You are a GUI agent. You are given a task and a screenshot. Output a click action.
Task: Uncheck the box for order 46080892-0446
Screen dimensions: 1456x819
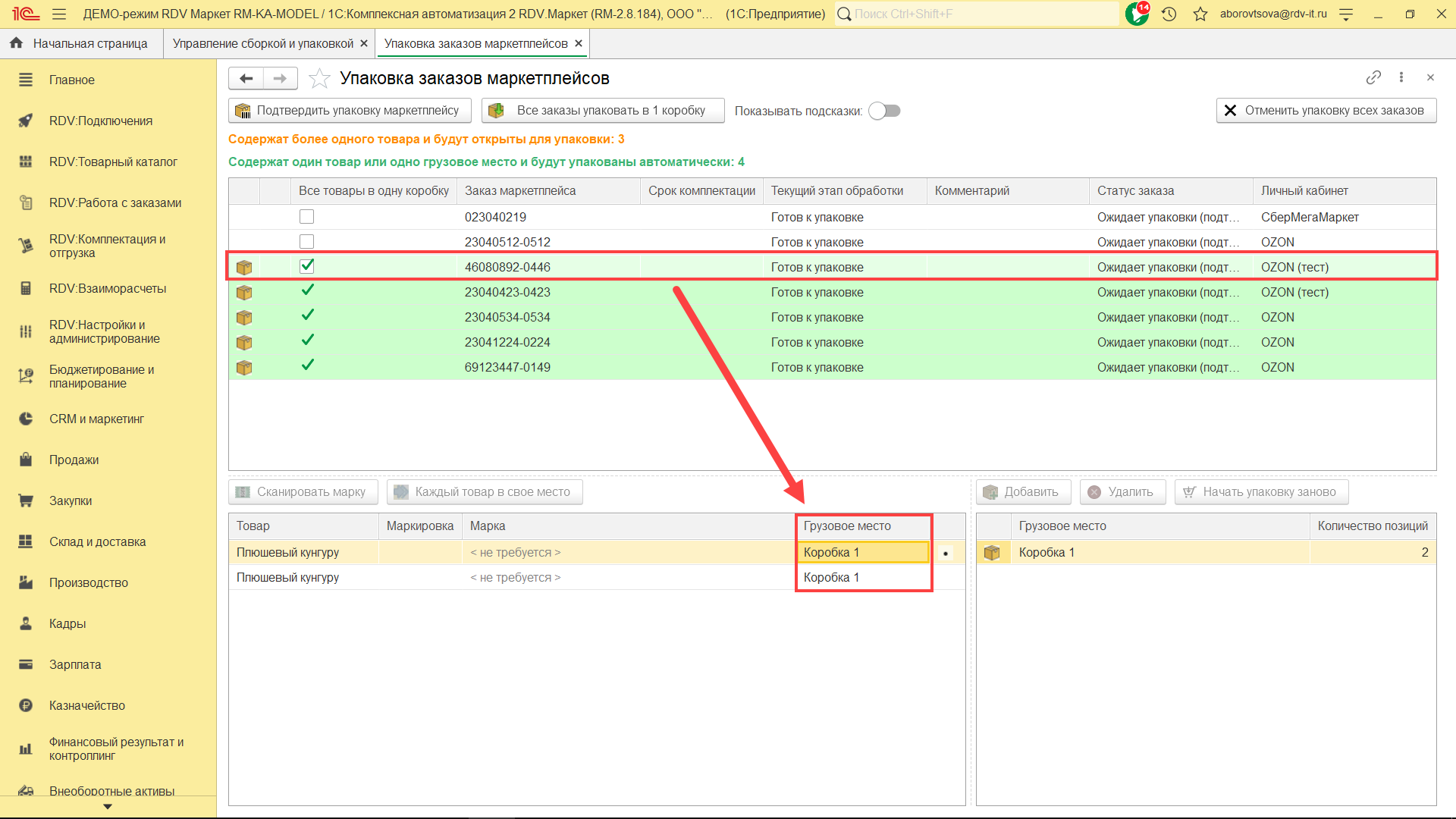click(x=306, y=266)
